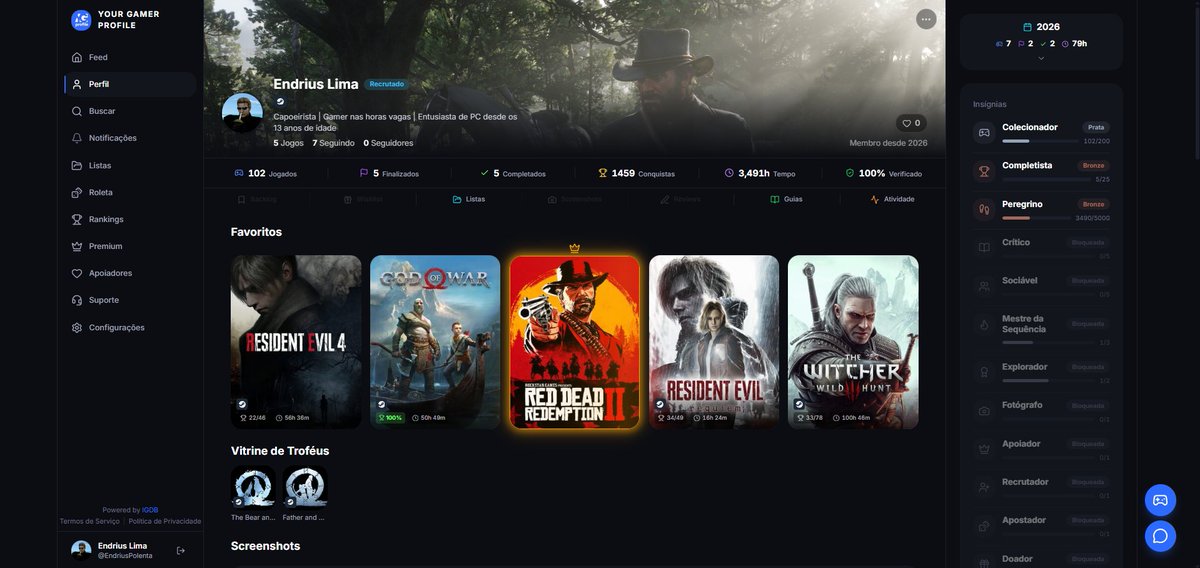Open The Witcher Wild Hunt cover

click(853, 342)
